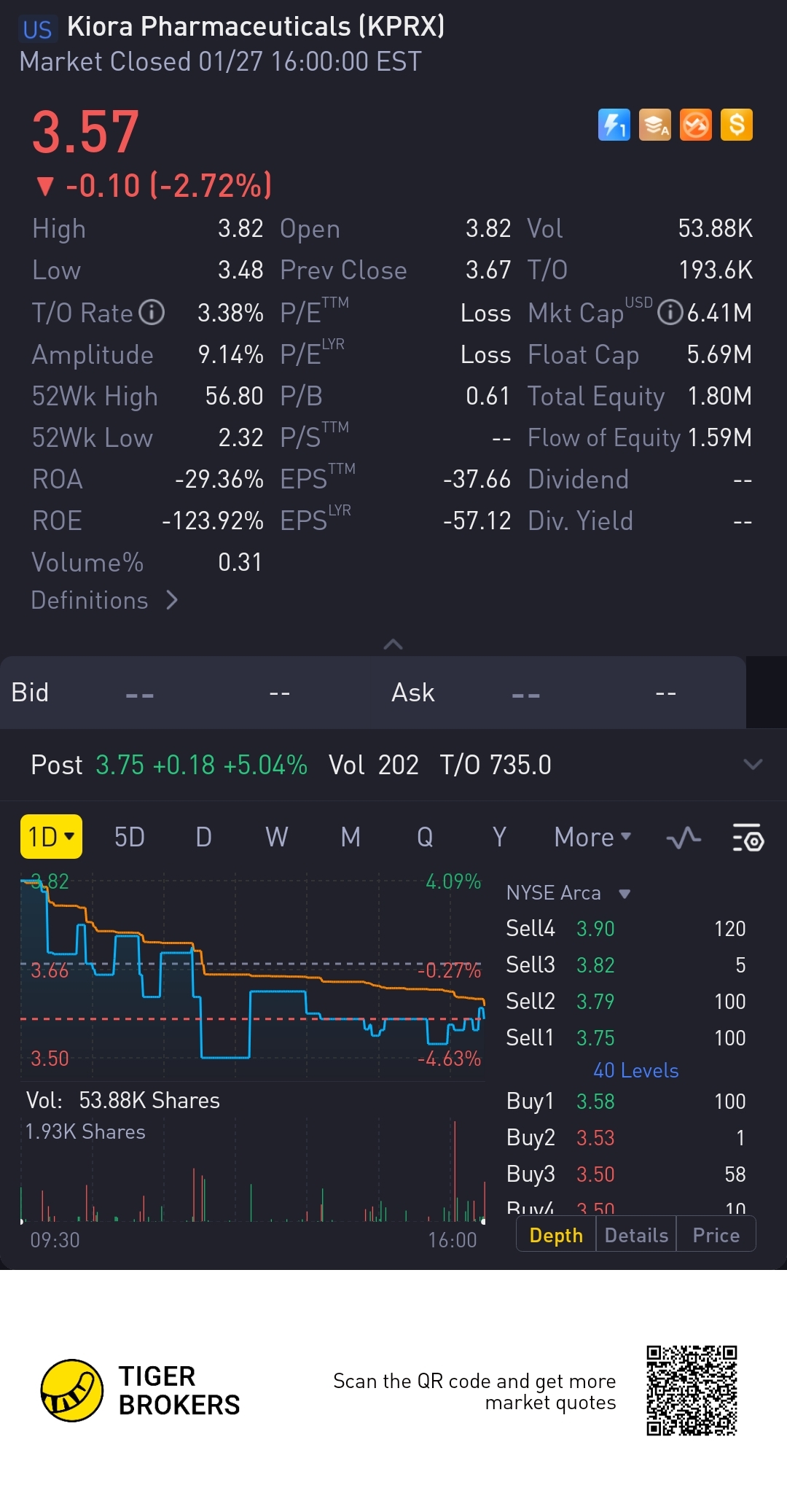The image size is (787, 1512).
Task: Expand the More timeframes dropdown
Action: pyautogui.click(x=592, y=837)
